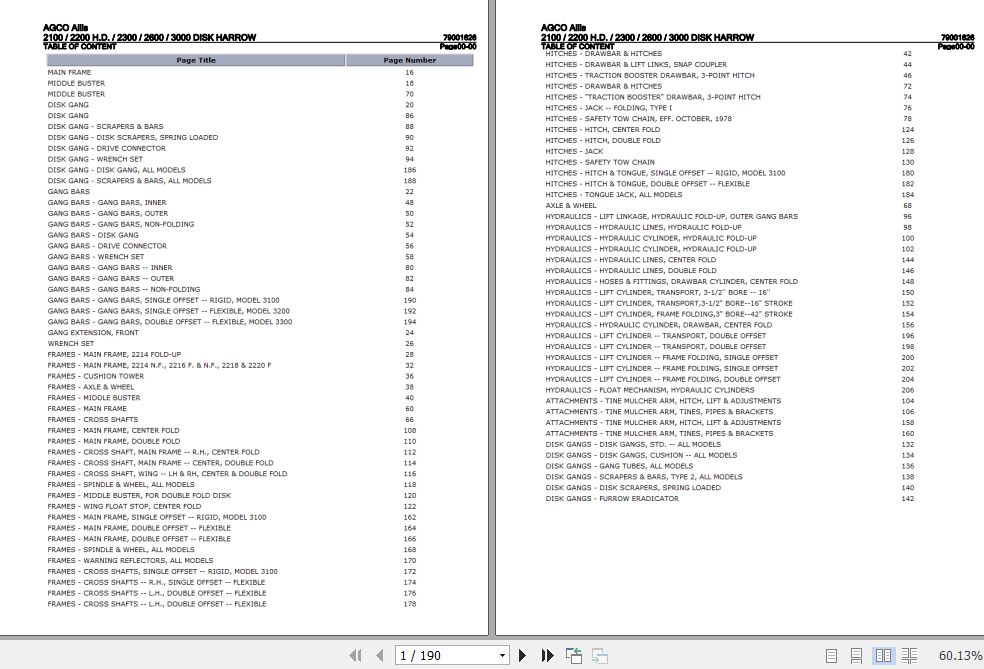
Task: Select FRAMES - WARNING REFLECTORS, ALL MODELS
Action: pos(130,560)
